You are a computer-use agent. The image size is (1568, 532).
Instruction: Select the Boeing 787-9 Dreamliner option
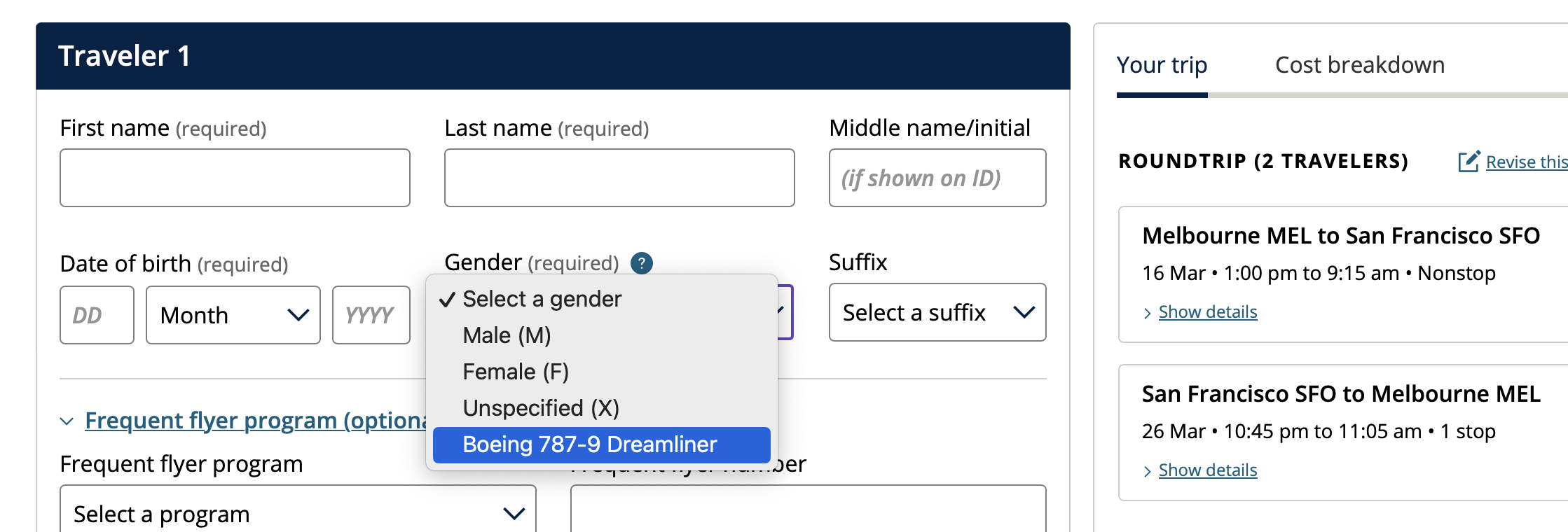(589, 444)
